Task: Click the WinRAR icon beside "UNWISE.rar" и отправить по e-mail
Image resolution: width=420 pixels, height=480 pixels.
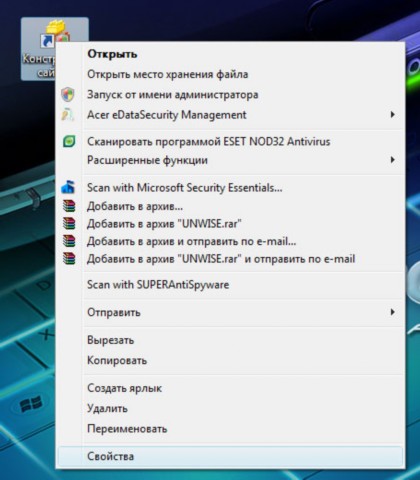Action: (x=69, y=259)
